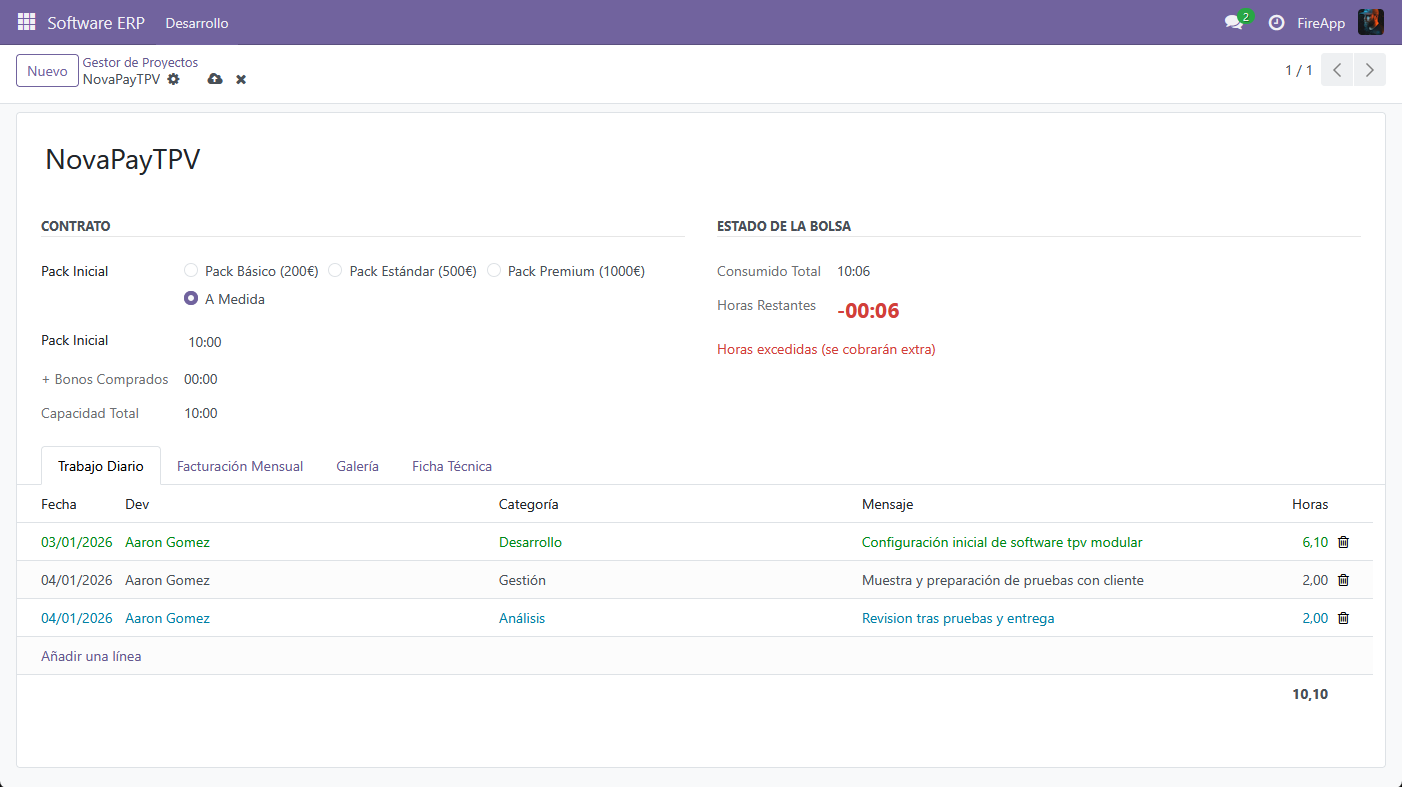Click the Muestra y preparación de pruebas message

pos(1003,580)
